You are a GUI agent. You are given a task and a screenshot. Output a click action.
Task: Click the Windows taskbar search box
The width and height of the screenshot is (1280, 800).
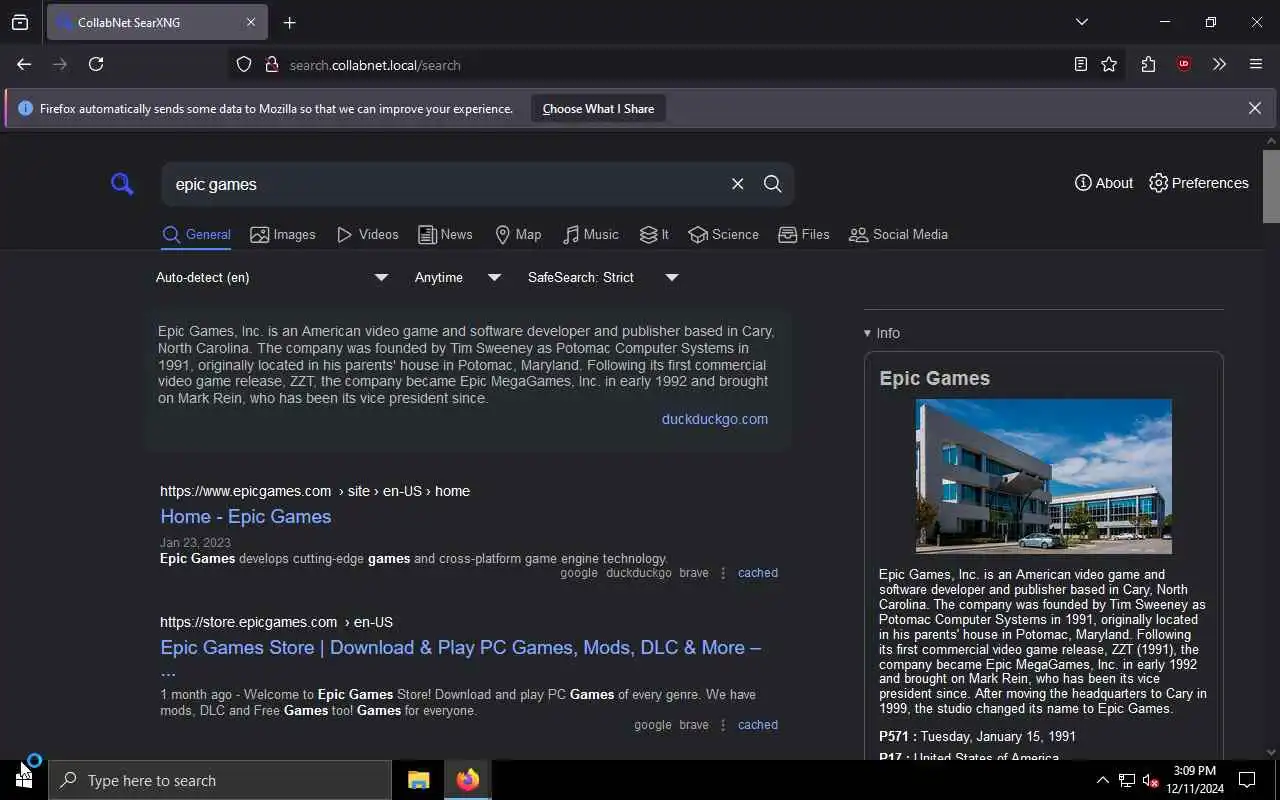[x=220, y=780]
